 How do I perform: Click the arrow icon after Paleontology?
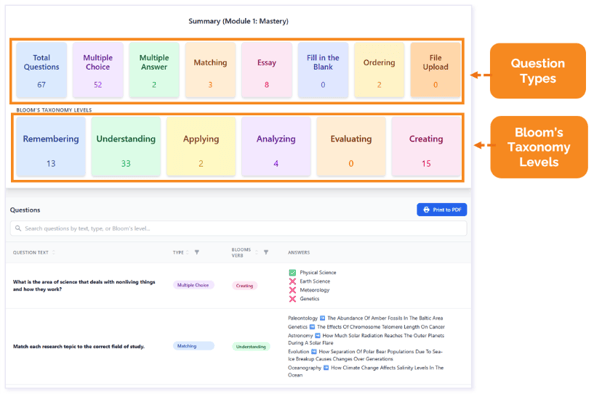(322, 318)
